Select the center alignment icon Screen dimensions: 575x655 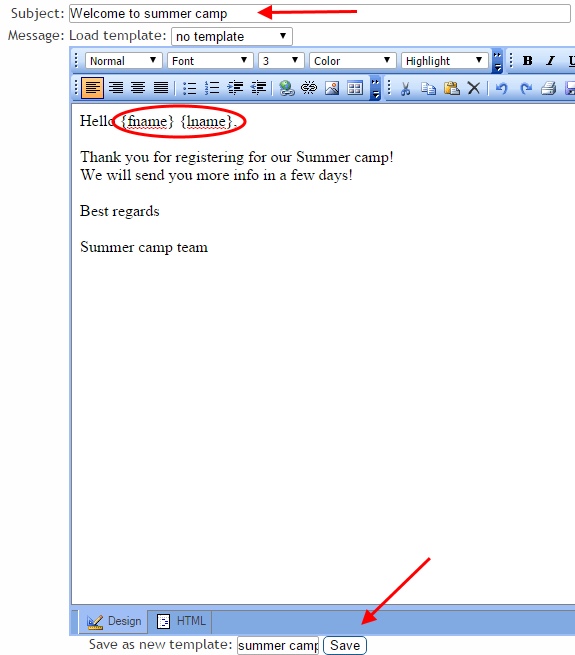coord(138,88)
